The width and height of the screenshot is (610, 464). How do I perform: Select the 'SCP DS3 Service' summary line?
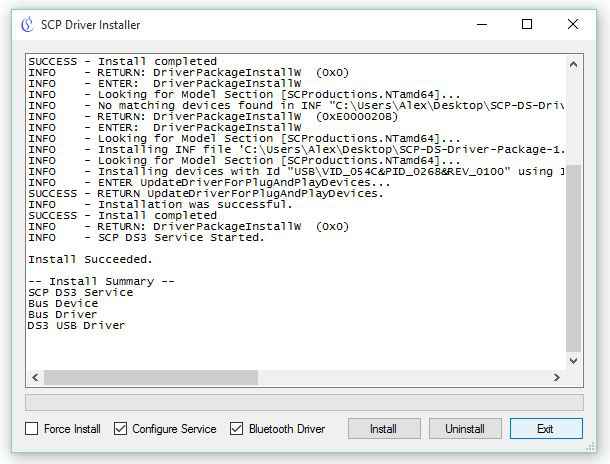[x=81, y=292]
